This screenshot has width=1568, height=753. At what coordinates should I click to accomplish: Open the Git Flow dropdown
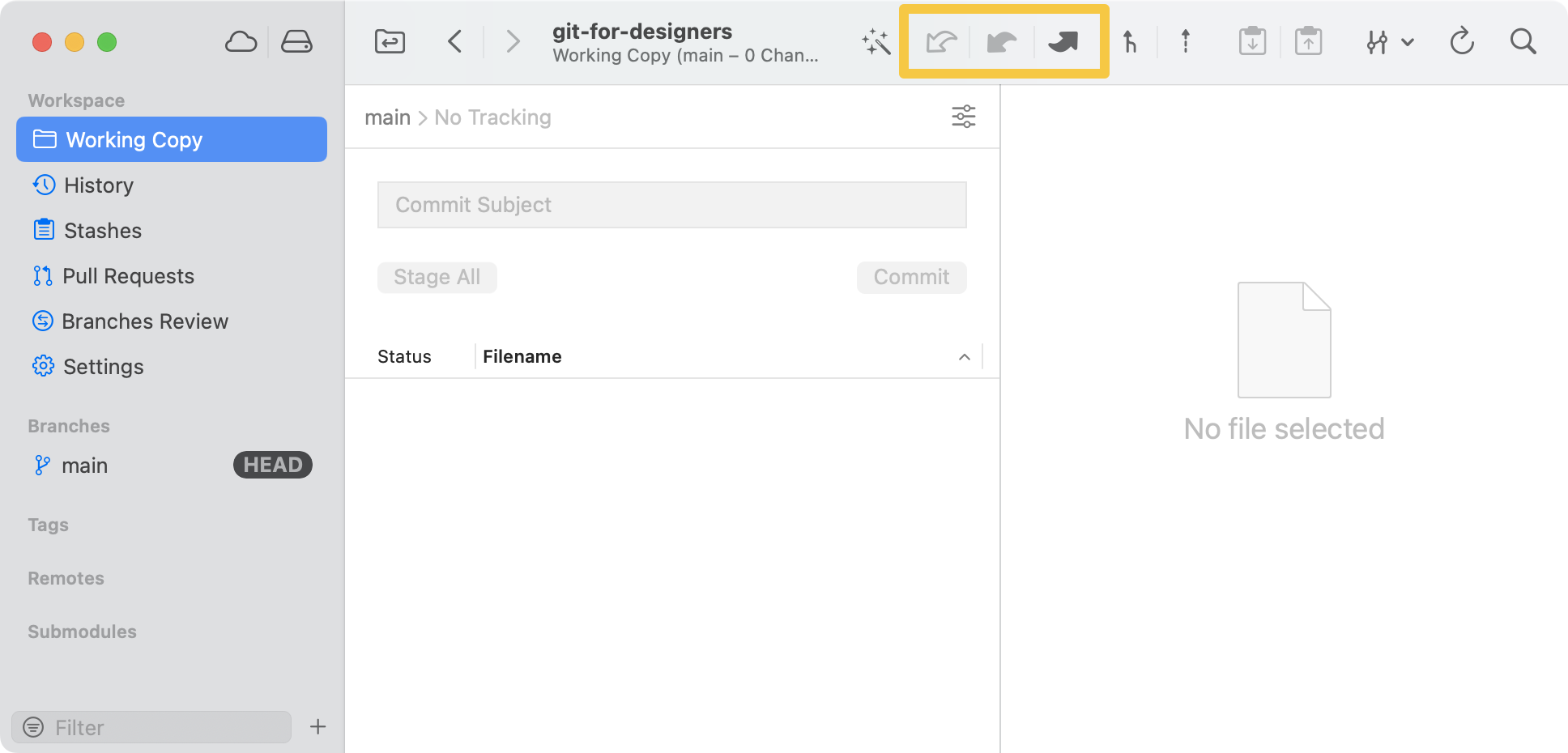1388,41
